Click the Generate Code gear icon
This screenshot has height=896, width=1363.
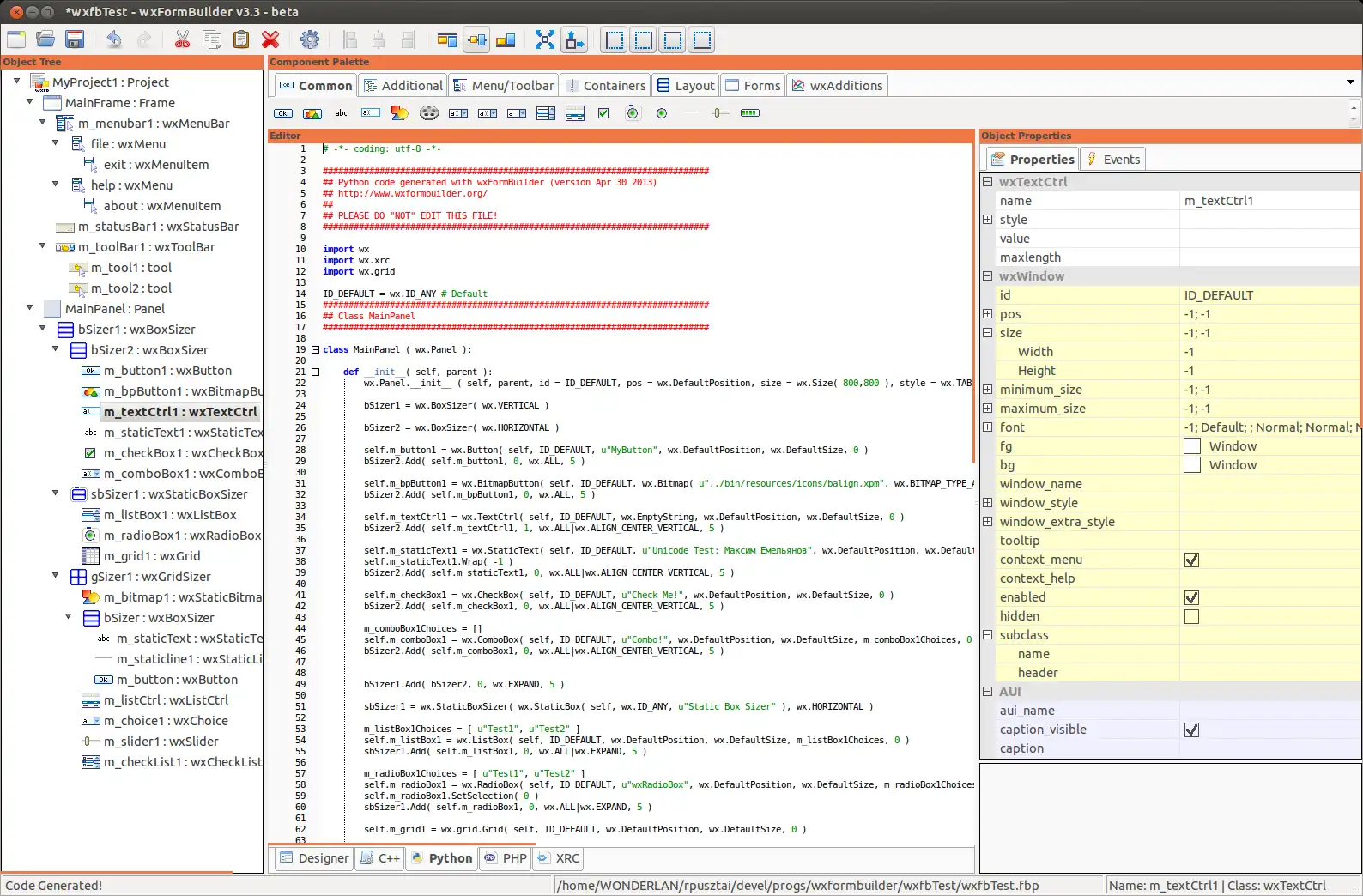310,39
